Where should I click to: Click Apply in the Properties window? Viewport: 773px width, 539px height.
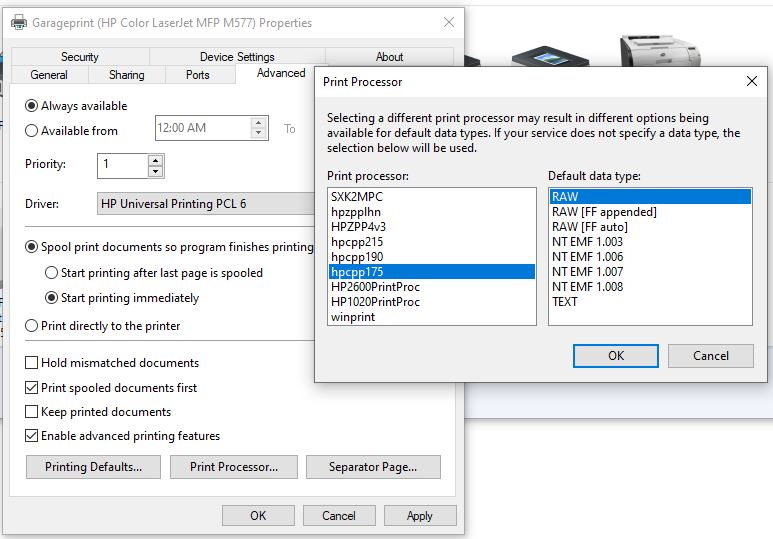pos(420,516)
